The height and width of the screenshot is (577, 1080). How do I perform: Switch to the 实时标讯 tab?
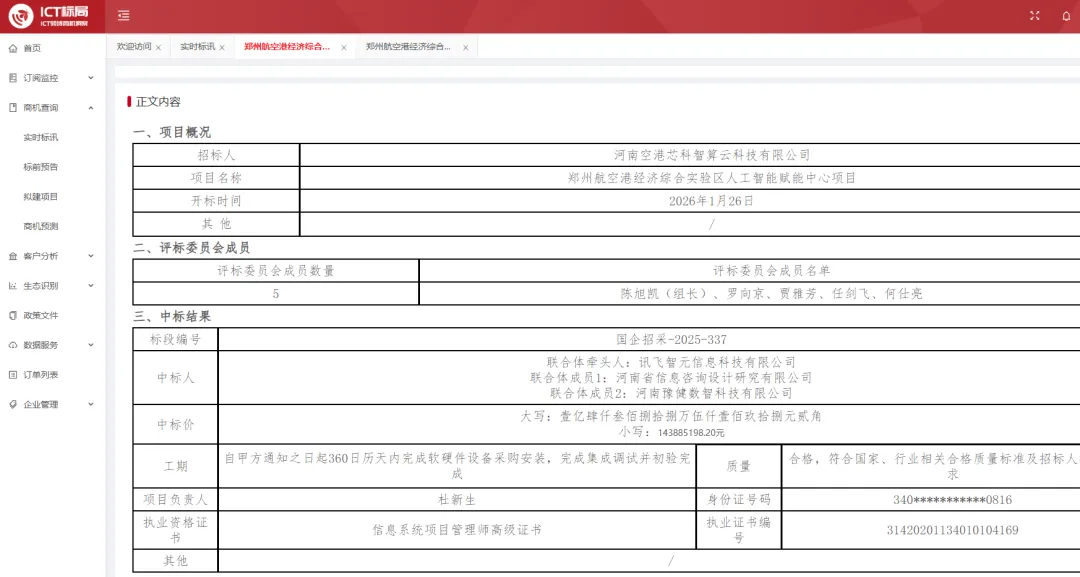198,47
